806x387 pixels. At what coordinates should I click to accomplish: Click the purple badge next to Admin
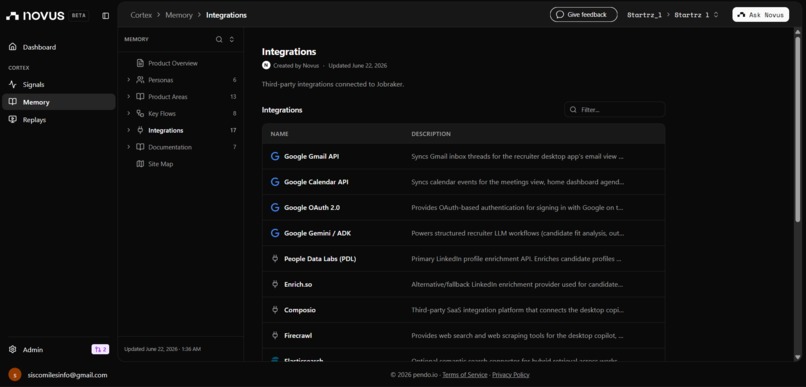pos(100,349)
